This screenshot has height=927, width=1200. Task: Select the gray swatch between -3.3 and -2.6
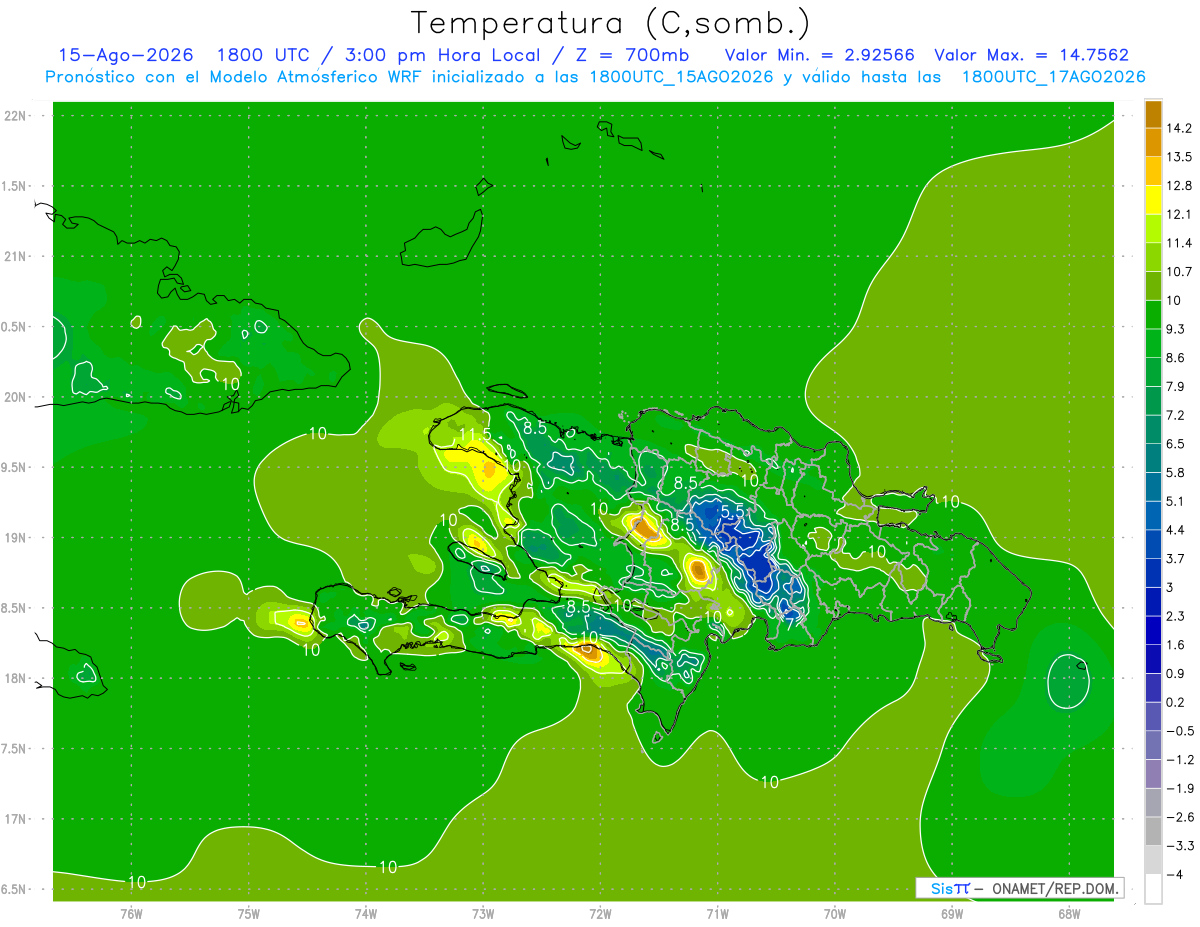pyautogui.click(x=1153, y=831)
